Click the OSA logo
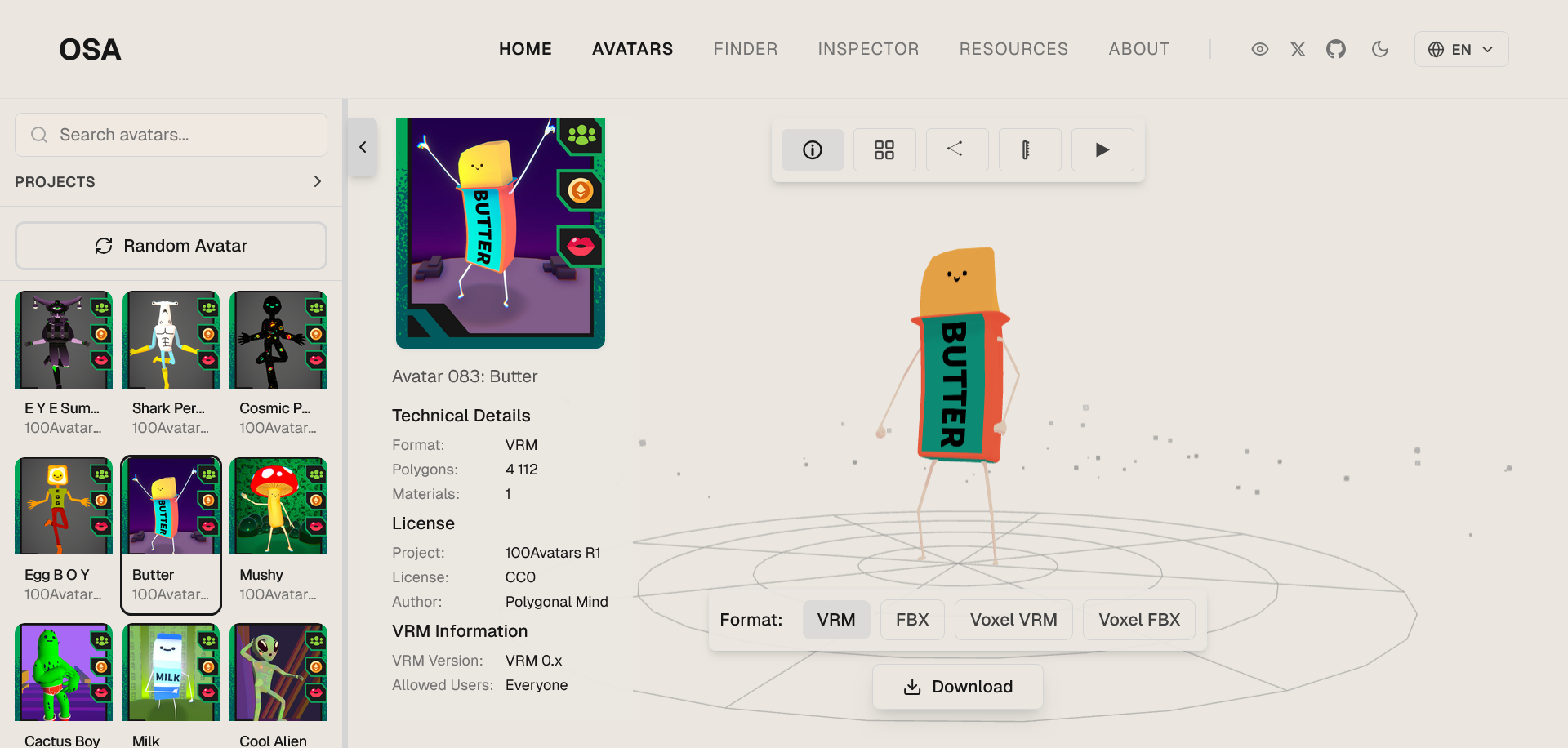This screenshot has width=1568, height=748. [90, 50]
